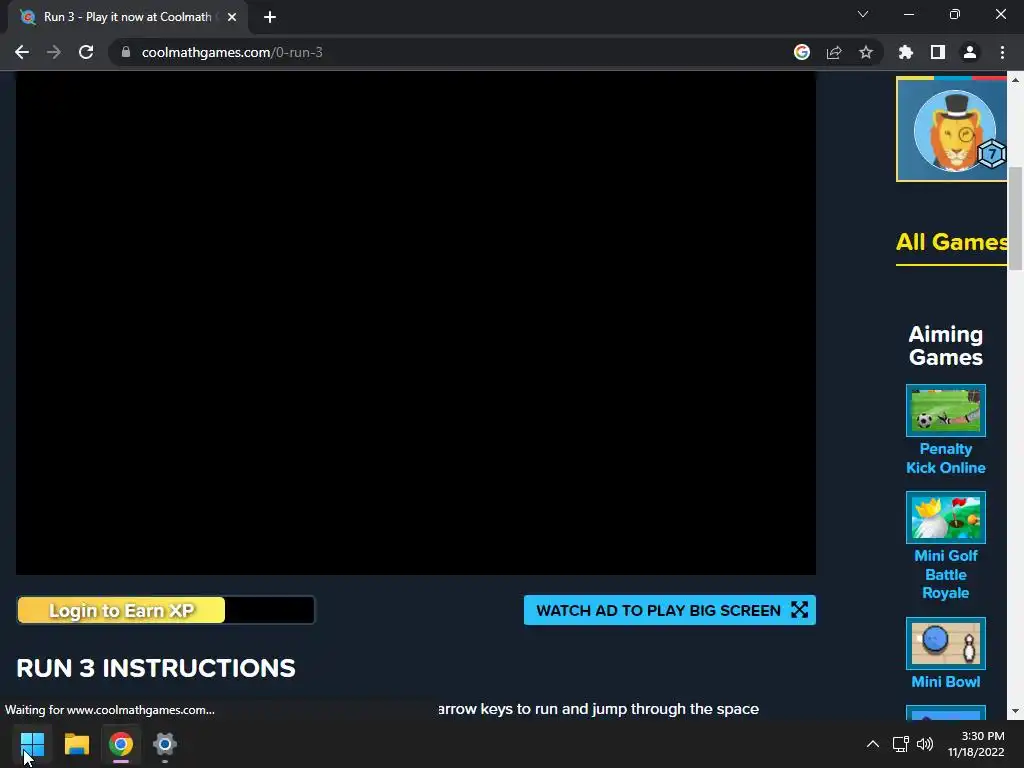This screenshot has width=1024, height=768.
Task: Open the Aiming Games category
Action: coord(946,345)
